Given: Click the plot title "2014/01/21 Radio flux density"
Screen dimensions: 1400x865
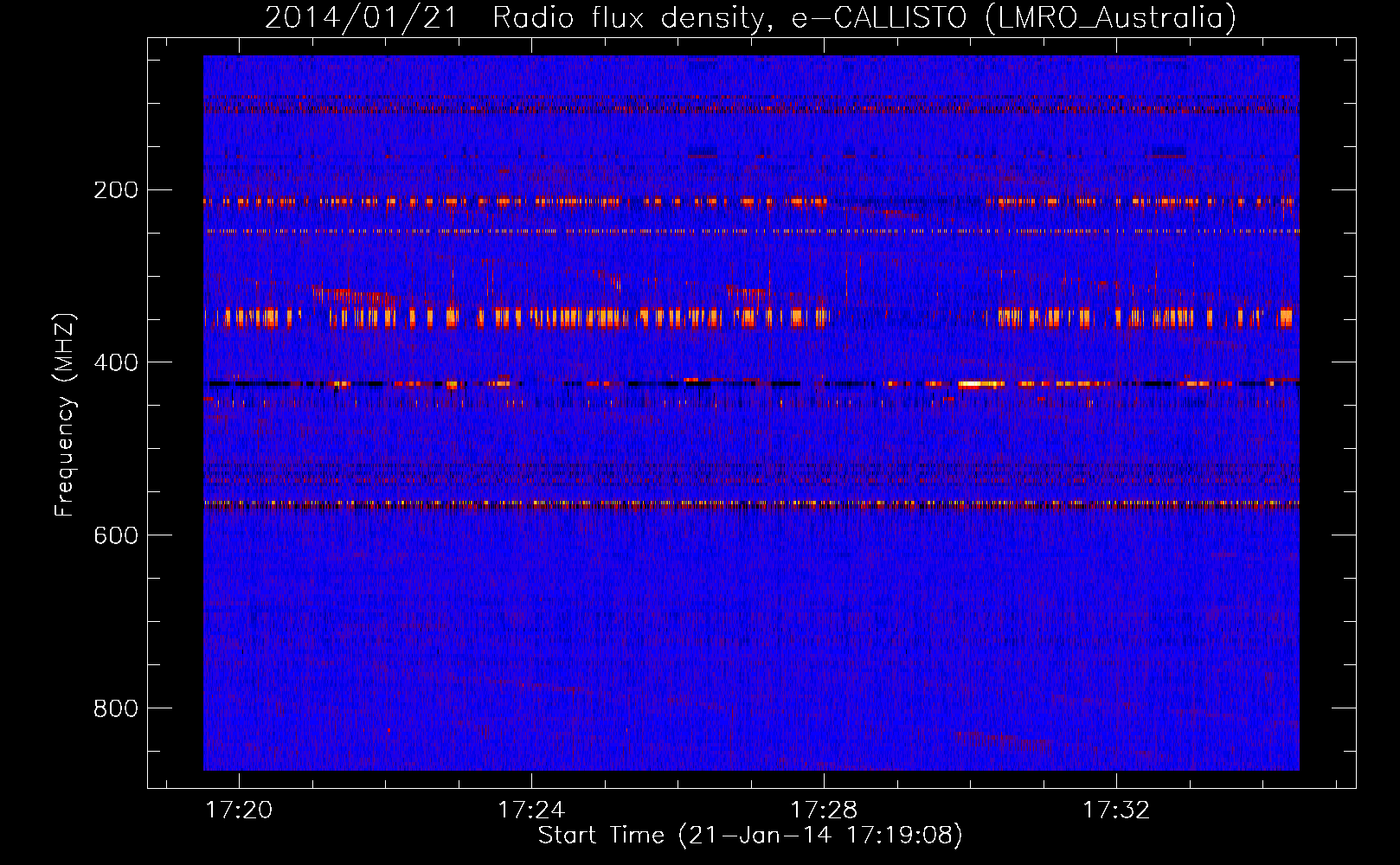Looking at the screenshot, I should click(517, 17).
